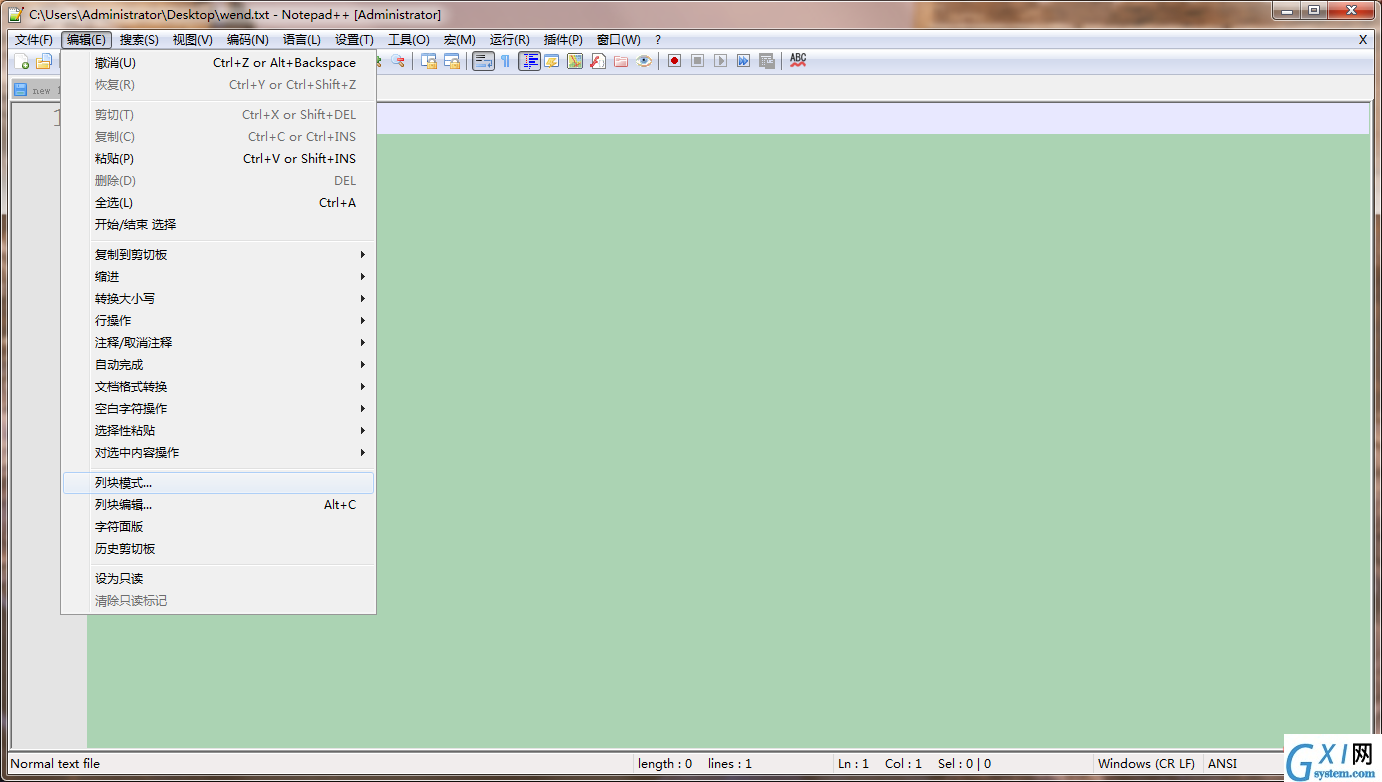Open the Document map icon

[575, 61]
